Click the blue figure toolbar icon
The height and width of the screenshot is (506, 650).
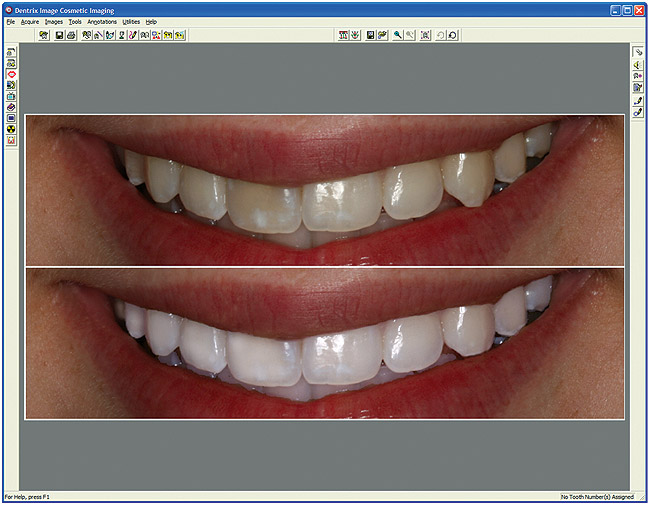(x=110, y=35)
